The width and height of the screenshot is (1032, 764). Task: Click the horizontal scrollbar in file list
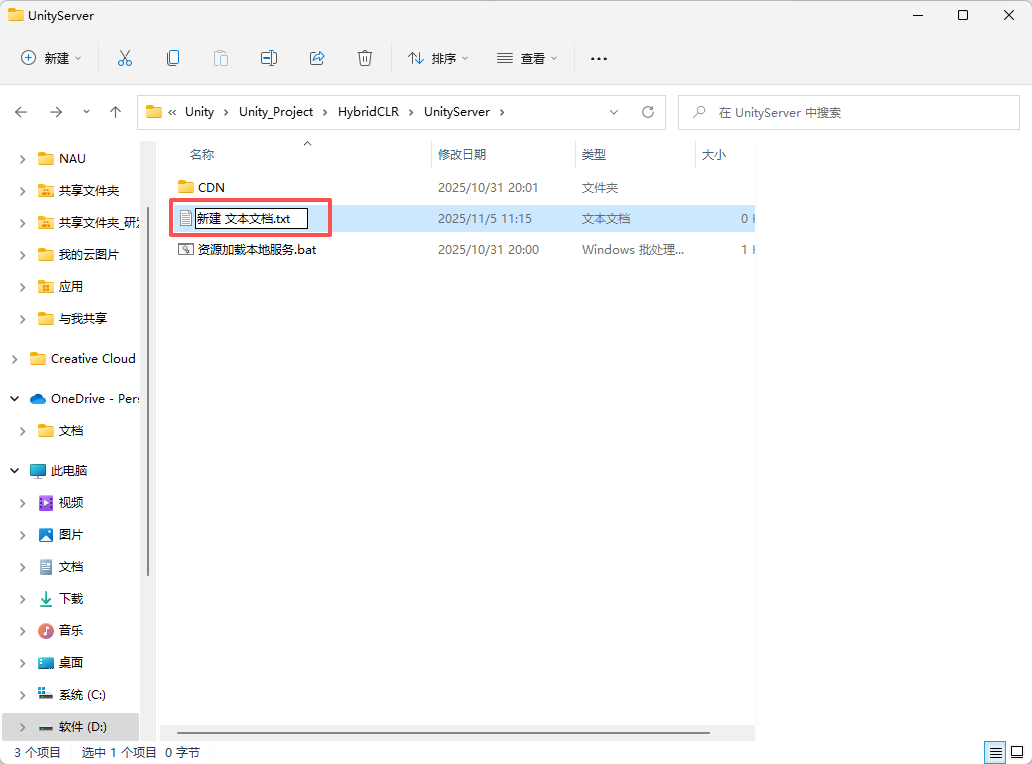click(x=443, y=732)
